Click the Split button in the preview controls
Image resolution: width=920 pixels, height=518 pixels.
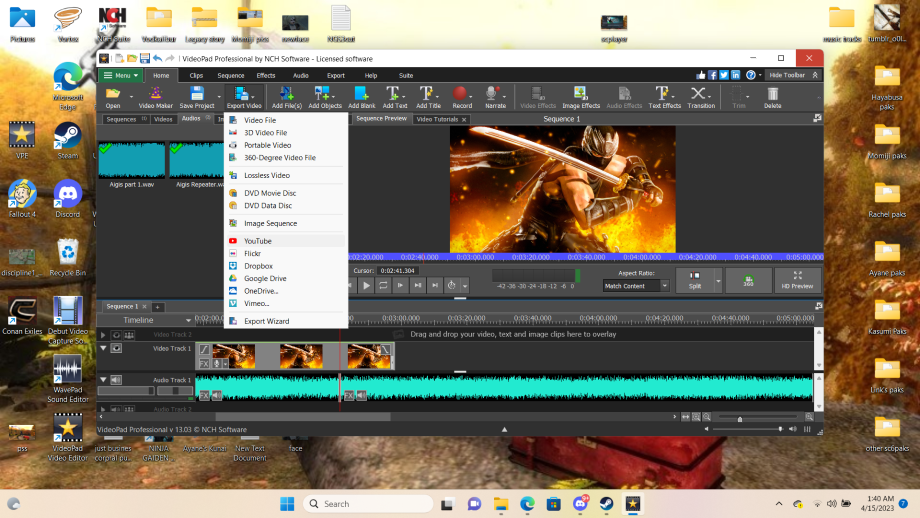pos(695,280)
